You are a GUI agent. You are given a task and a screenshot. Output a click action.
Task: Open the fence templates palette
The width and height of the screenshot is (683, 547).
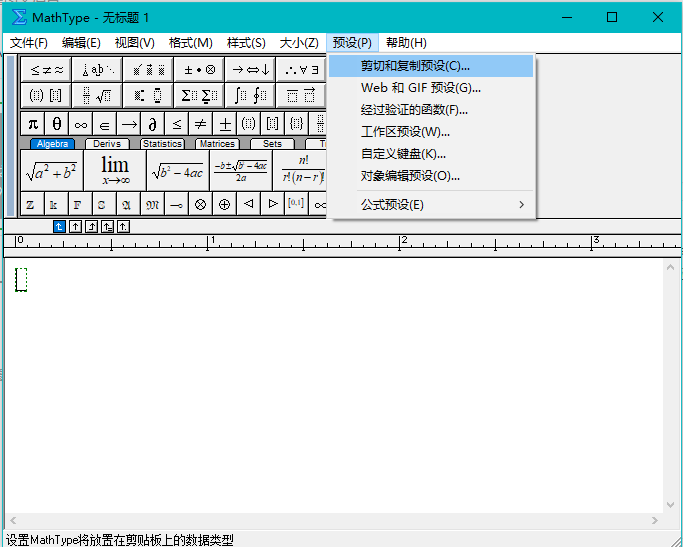46,95
